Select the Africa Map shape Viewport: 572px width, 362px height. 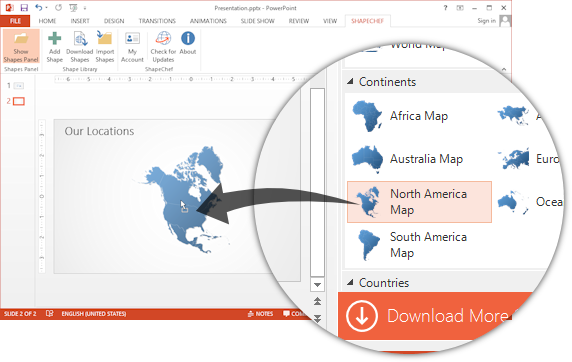point(419,116)
